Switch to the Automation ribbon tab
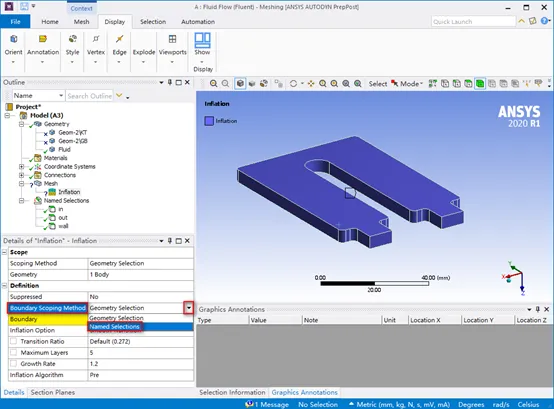This screenshot has width=554, height=409. [198, 22]
